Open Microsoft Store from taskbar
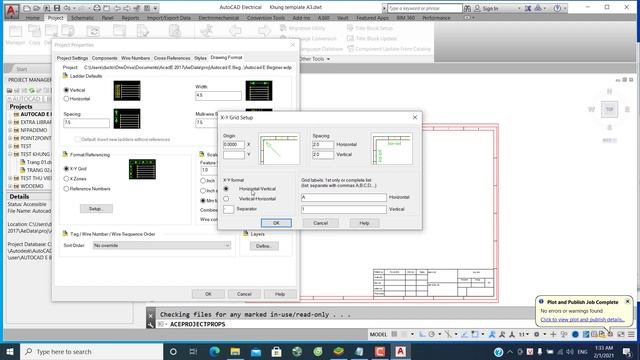The image size is (640, 360). coord(276,351)
